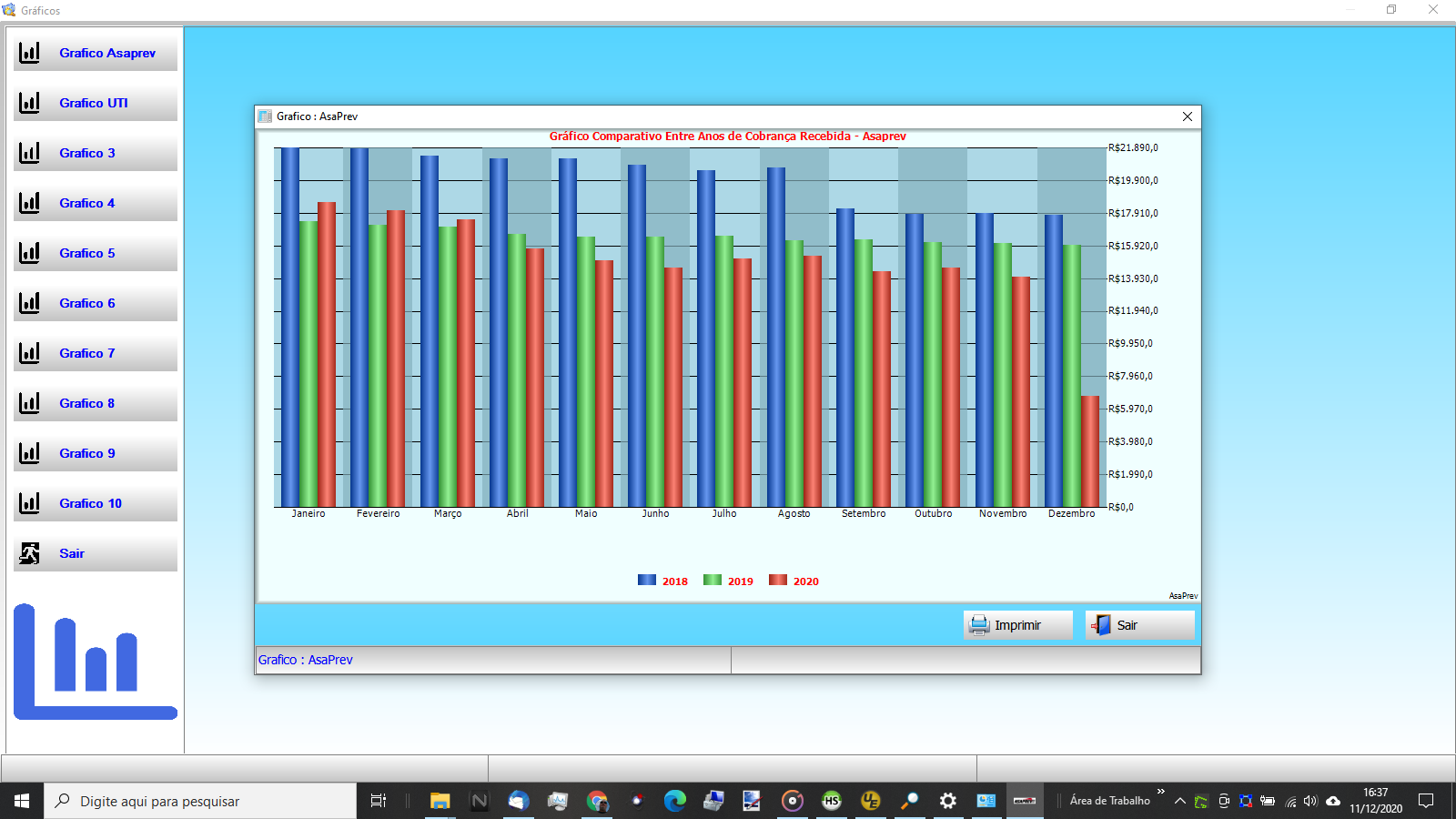Click the 'R$9.950,0' axis value
The width and height of the screenshot is (1456, 819).
[1130, 343]
